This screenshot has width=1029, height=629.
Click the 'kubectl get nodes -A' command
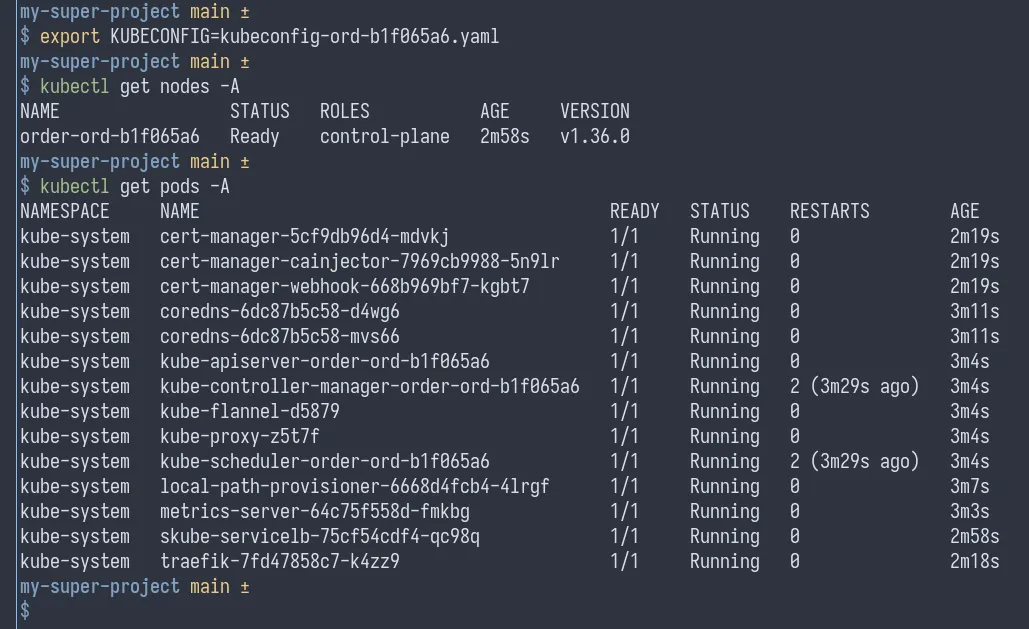[140, 87]
